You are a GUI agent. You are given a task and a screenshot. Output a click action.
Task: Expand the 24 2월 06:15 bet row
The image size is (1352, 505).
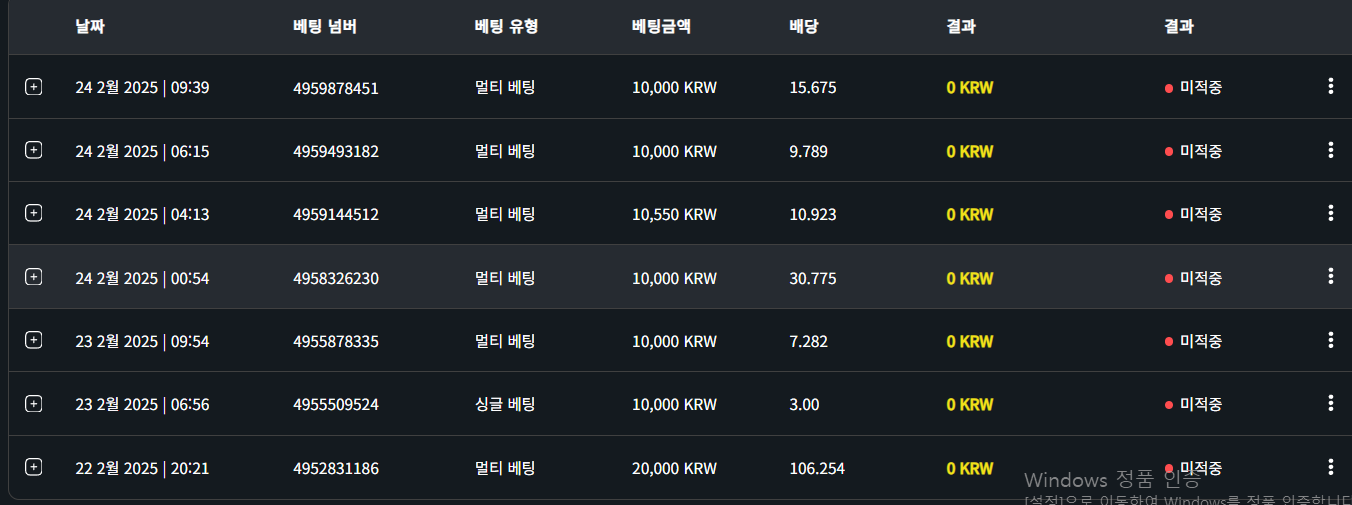tap(33, 150)
